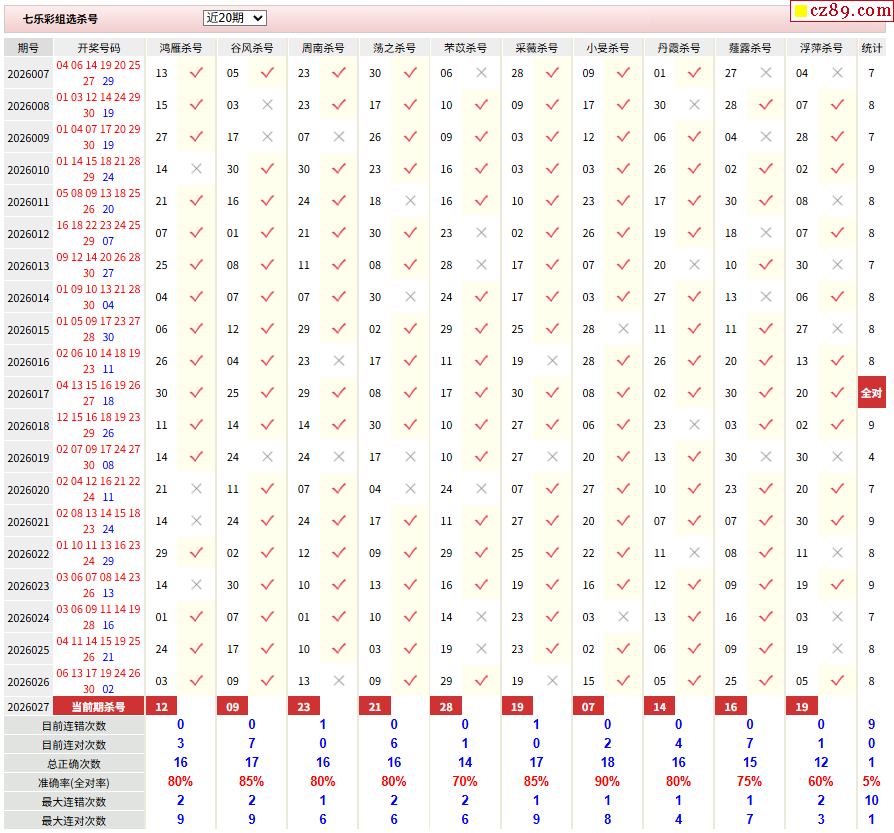
Task: Click the 七乐彩组选杀号 page title
Action: click(61, 19)
